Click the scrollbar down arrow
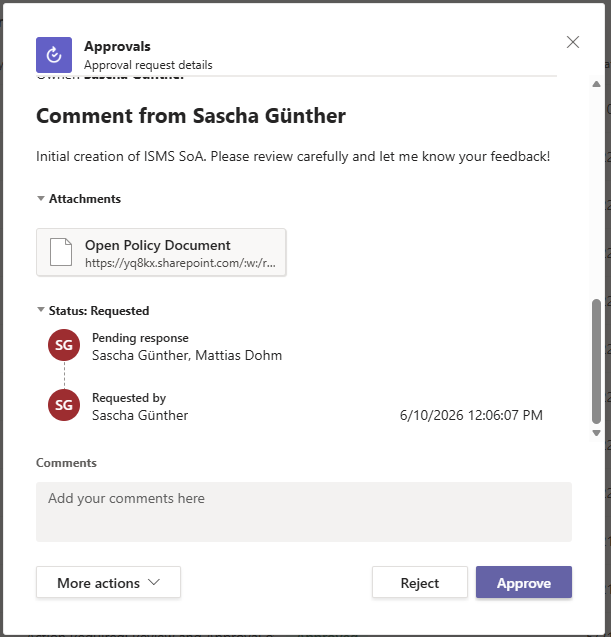Screen dimensions: 611x637 pos(596,433)
